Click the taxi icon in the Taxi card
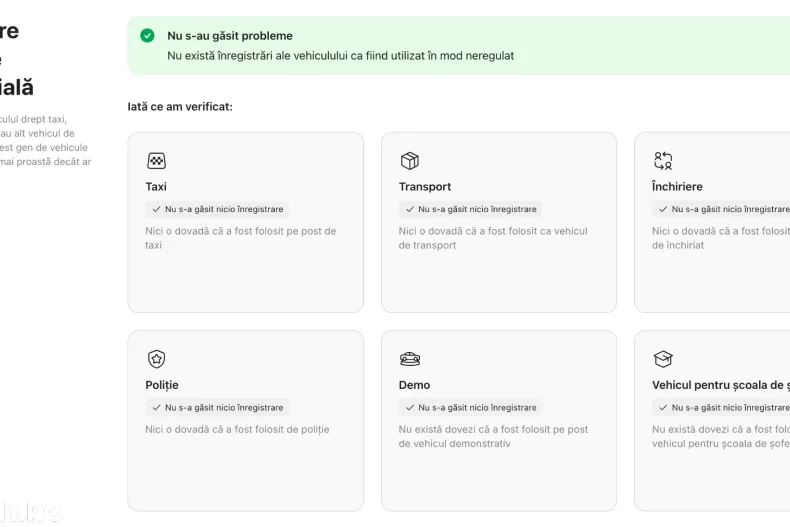 [156, 161]
